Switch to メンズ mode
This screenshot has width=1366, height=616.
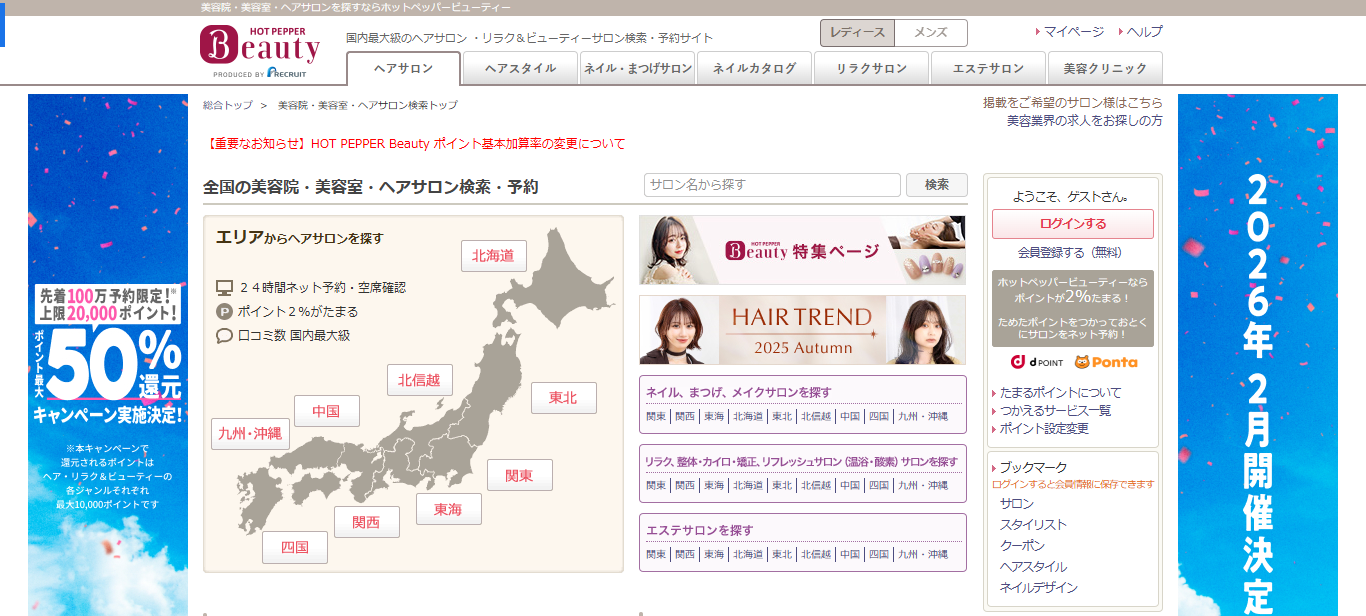[930, 33]
